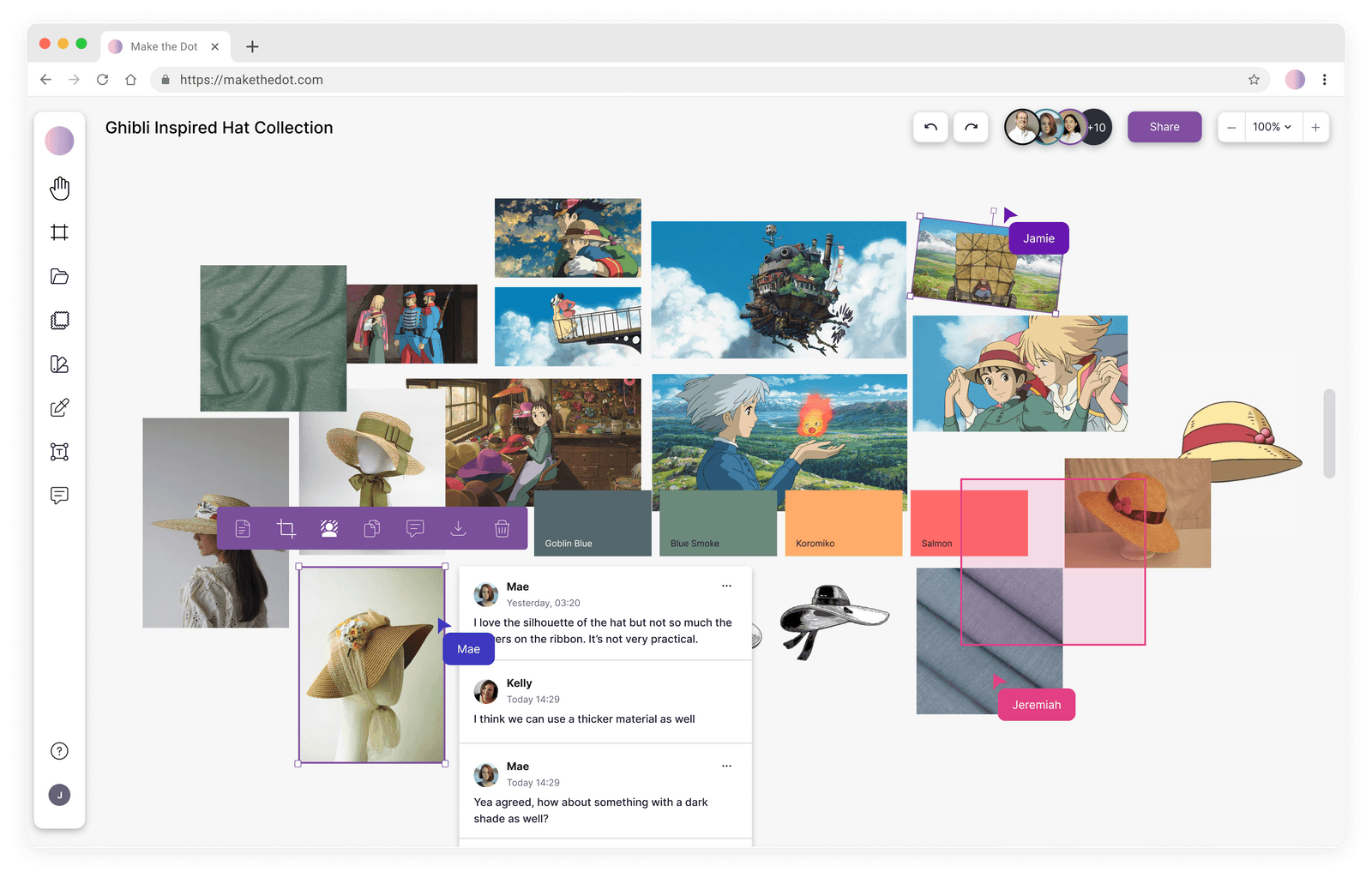This screenshot has width=1372, height=878.
Task: Select the Crop tool on image toolbar
Action: pyautogui.click(x=286, y=528)
